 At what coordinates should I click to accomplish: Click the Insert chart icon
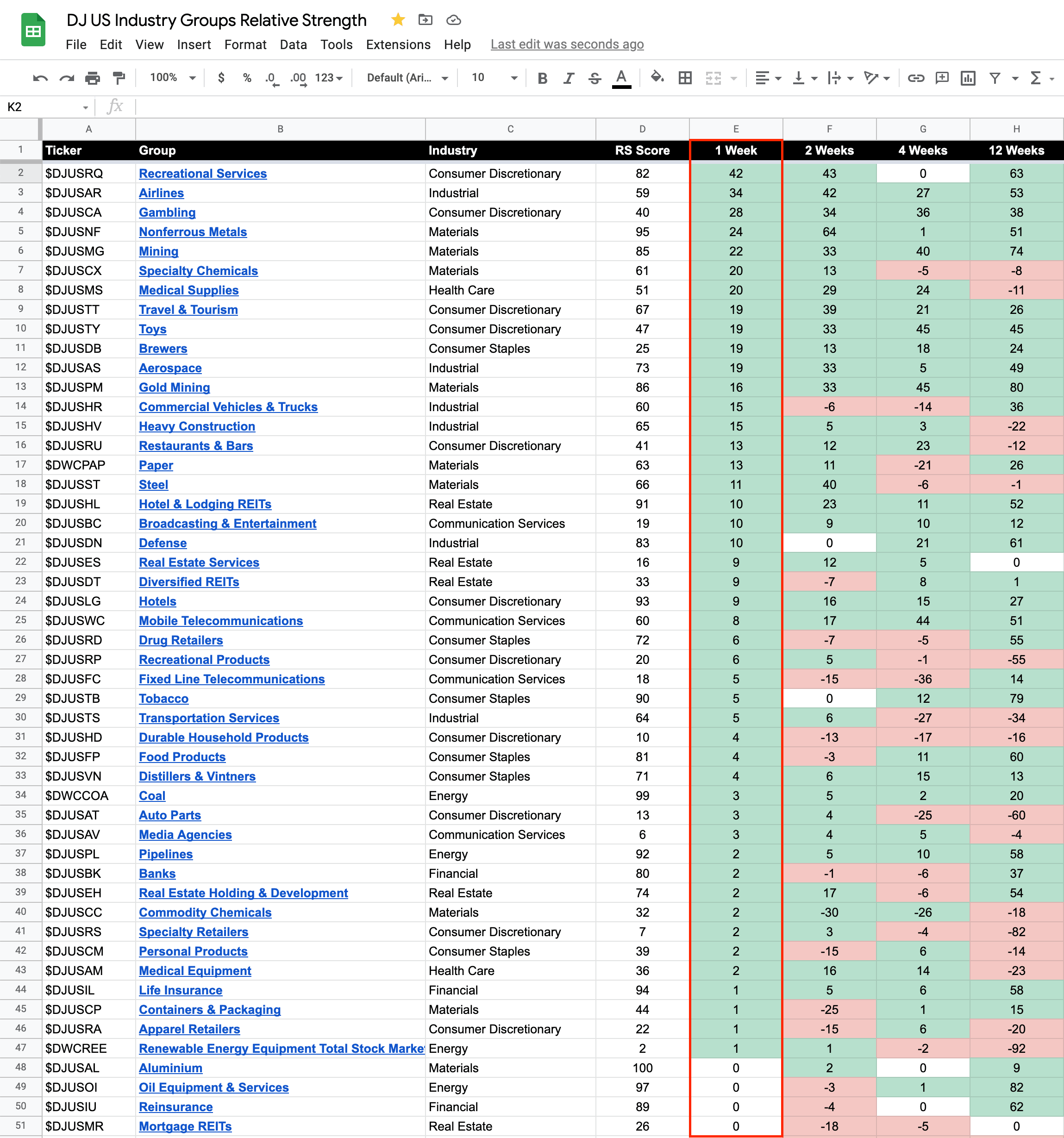click(968, 78)
